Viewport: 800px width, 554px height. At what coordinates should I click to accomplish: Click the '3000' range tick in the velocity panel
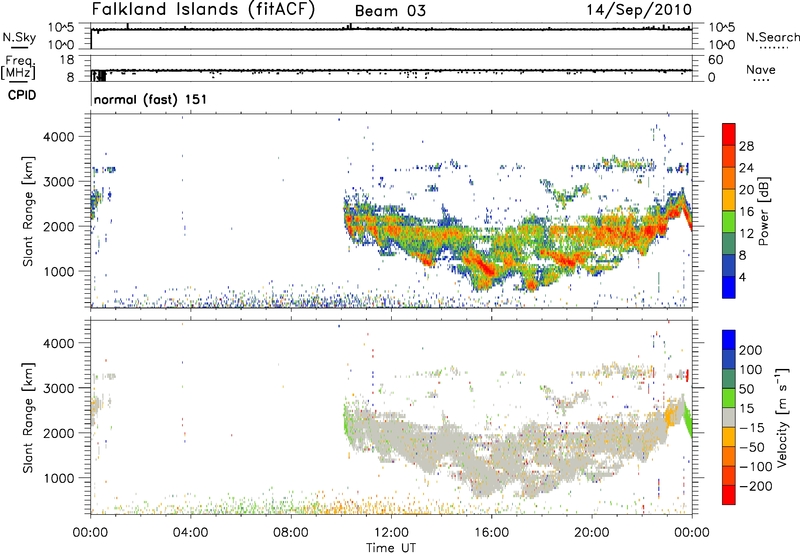[59, 388]
